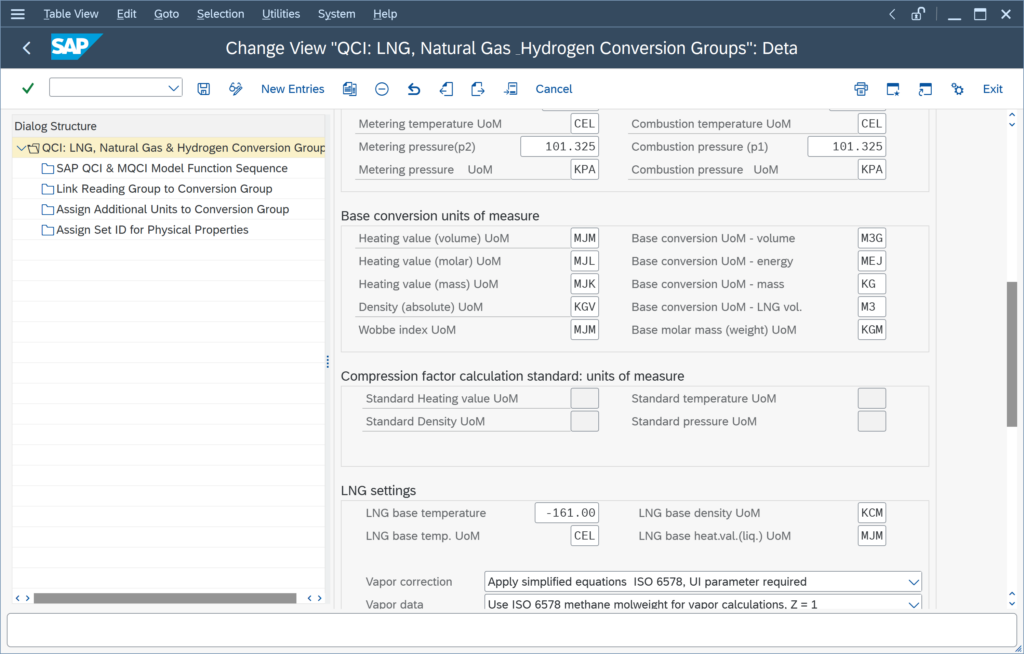The image size is (1024, 654).
Task: Open the Vapor data dropdown
Action: [914, 604]
